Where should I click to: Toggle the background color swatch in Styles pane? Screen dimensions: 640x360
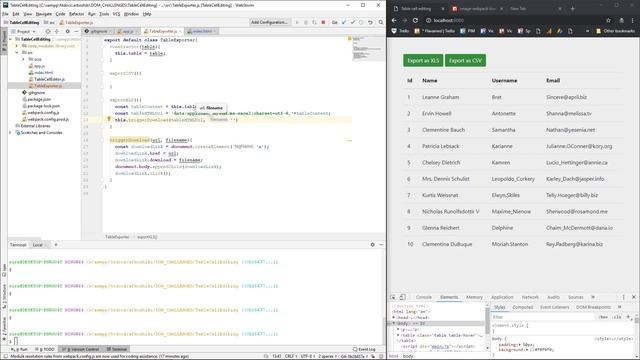coord(532,350)
